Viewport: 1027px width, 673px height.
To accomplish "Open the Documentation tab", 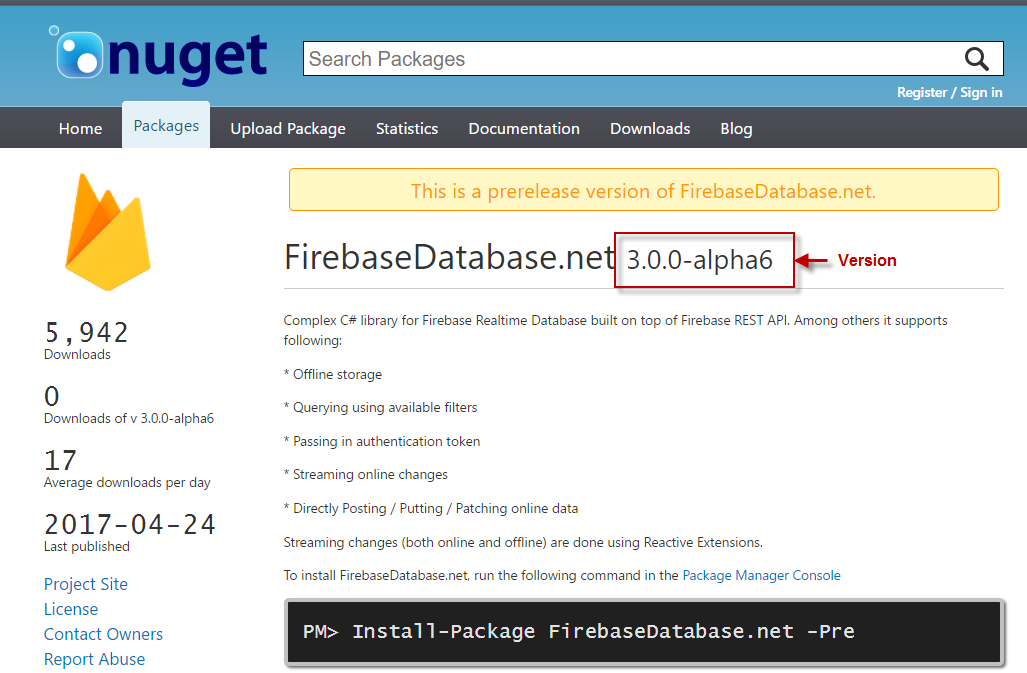I will pos(524,128).
